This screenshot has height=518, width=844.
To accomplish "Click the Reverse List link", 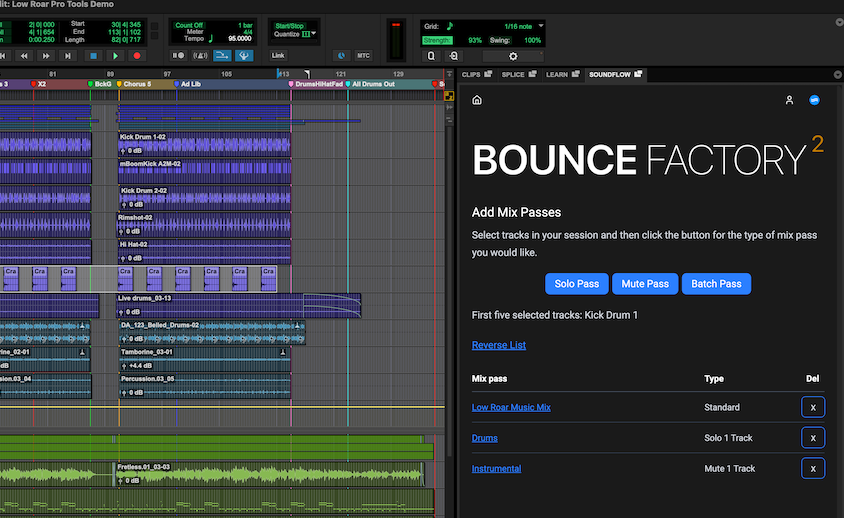I will pos(498,345).
